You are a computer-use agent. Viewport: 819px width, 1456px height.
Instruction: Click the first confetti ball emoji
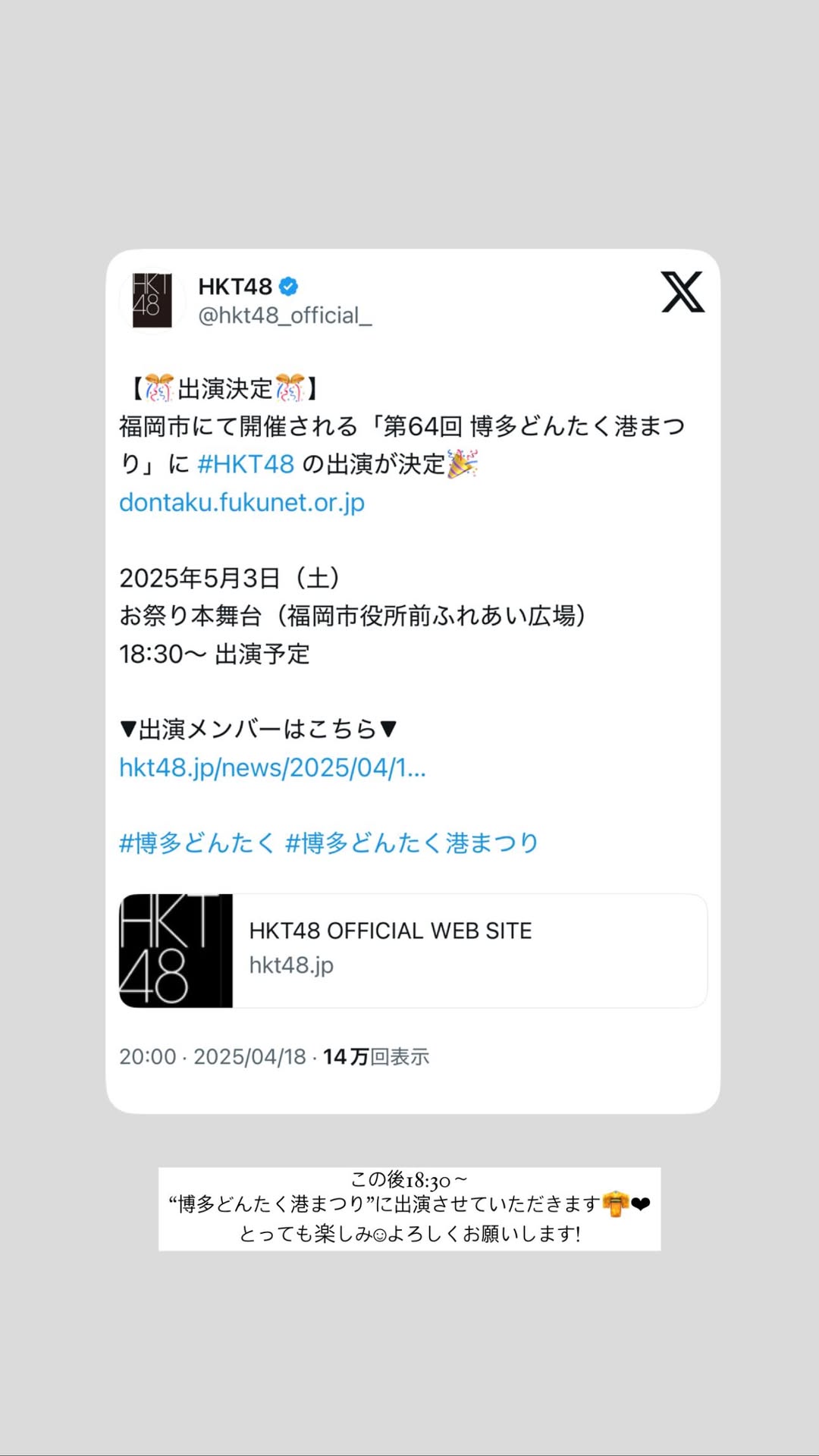[159, 388]
